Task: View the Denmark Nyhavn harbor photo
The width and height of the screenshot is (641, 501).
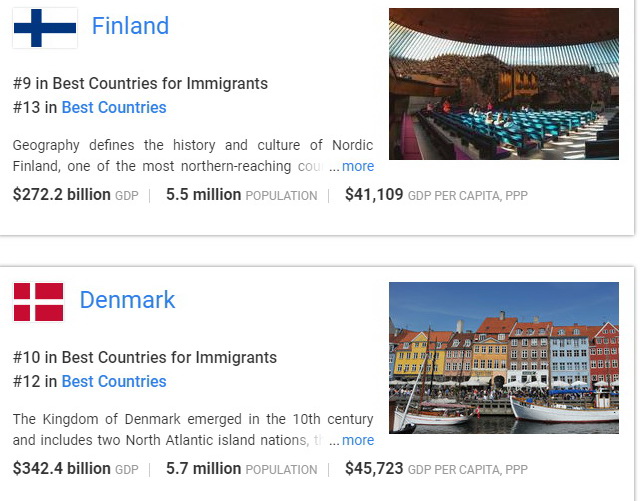Action: pyautogui.click(x=504, y=358)
